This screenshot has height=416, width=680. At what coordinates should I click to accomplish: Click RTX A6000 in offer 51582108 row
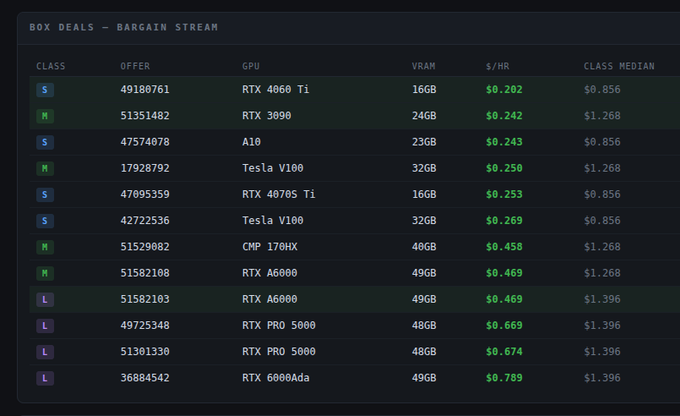[x=269, y=273]
